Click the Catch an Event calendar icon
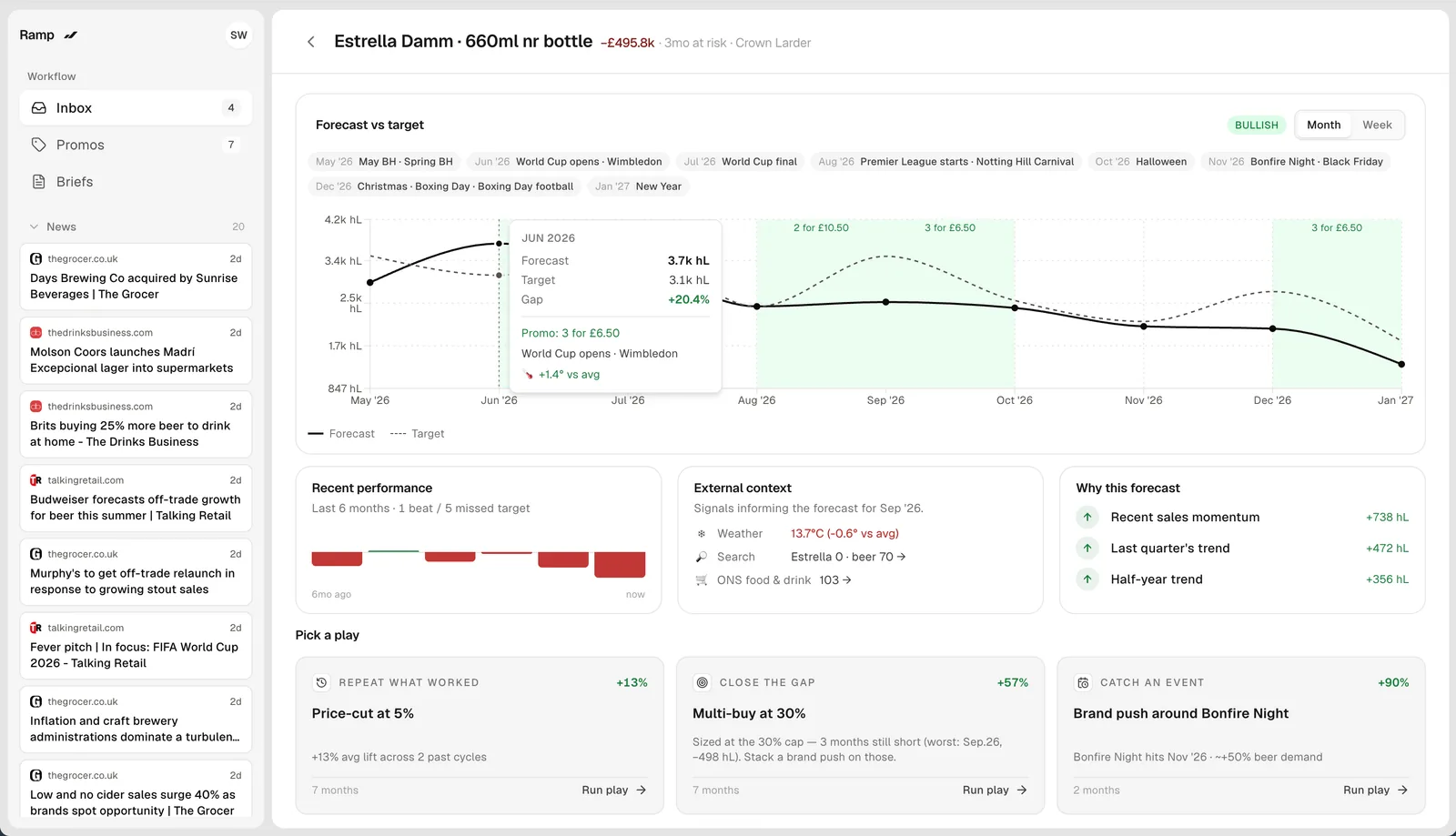Image resolution: width=1456 pixels, height=836 pixels. coord(1083,683)
